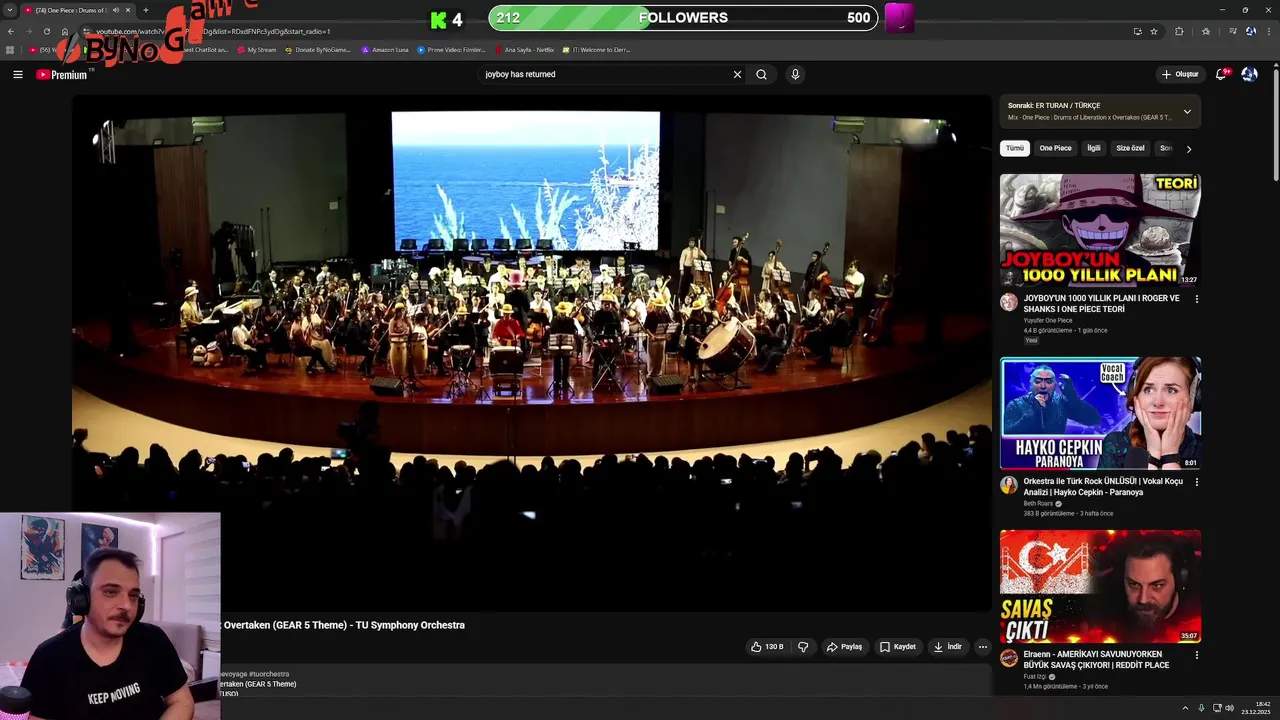Dislike the video

click(x=803, y=647)
